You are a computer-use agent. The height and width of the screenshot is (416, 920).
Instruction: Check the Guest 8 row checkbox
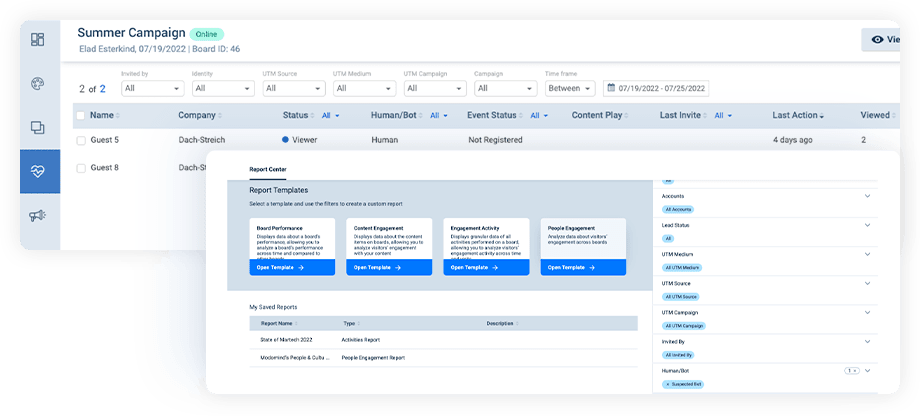click(81, 168)
